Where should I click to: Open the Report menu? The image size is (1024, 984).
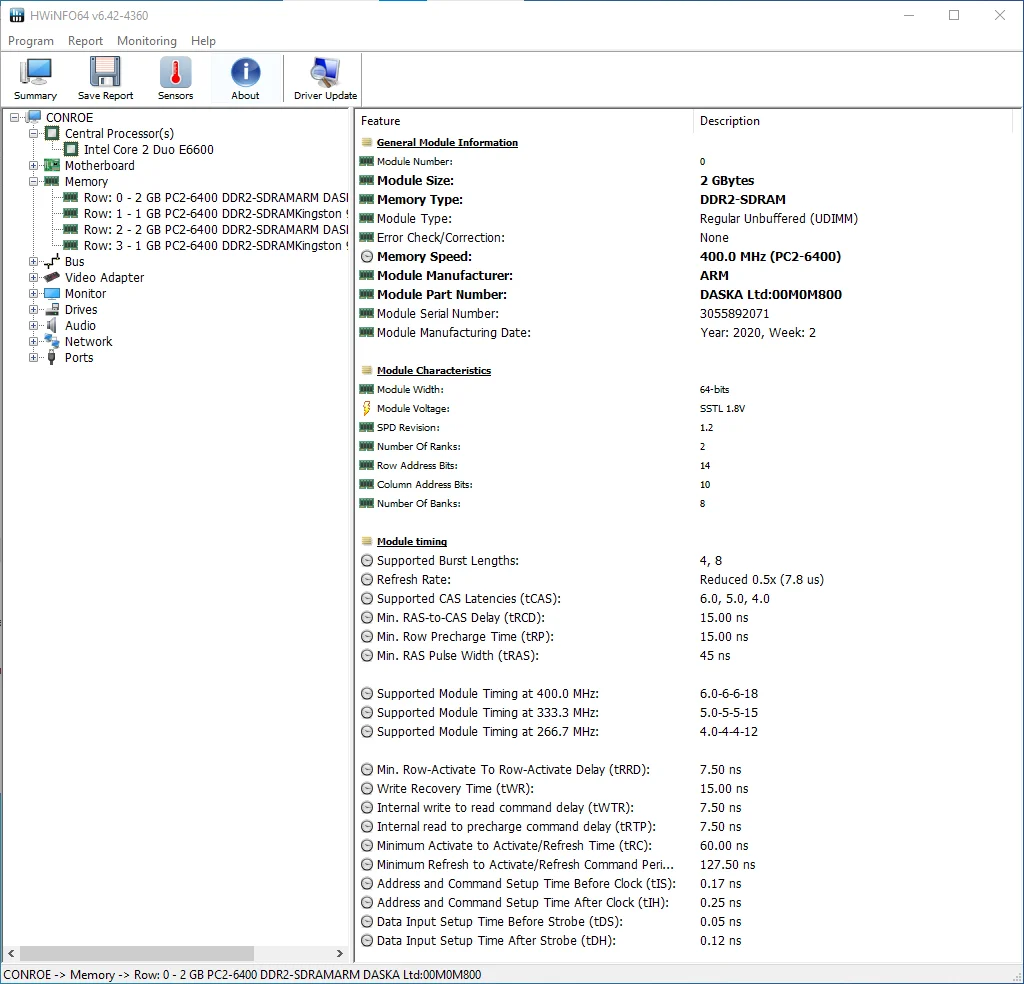click(x=86, y=40)
